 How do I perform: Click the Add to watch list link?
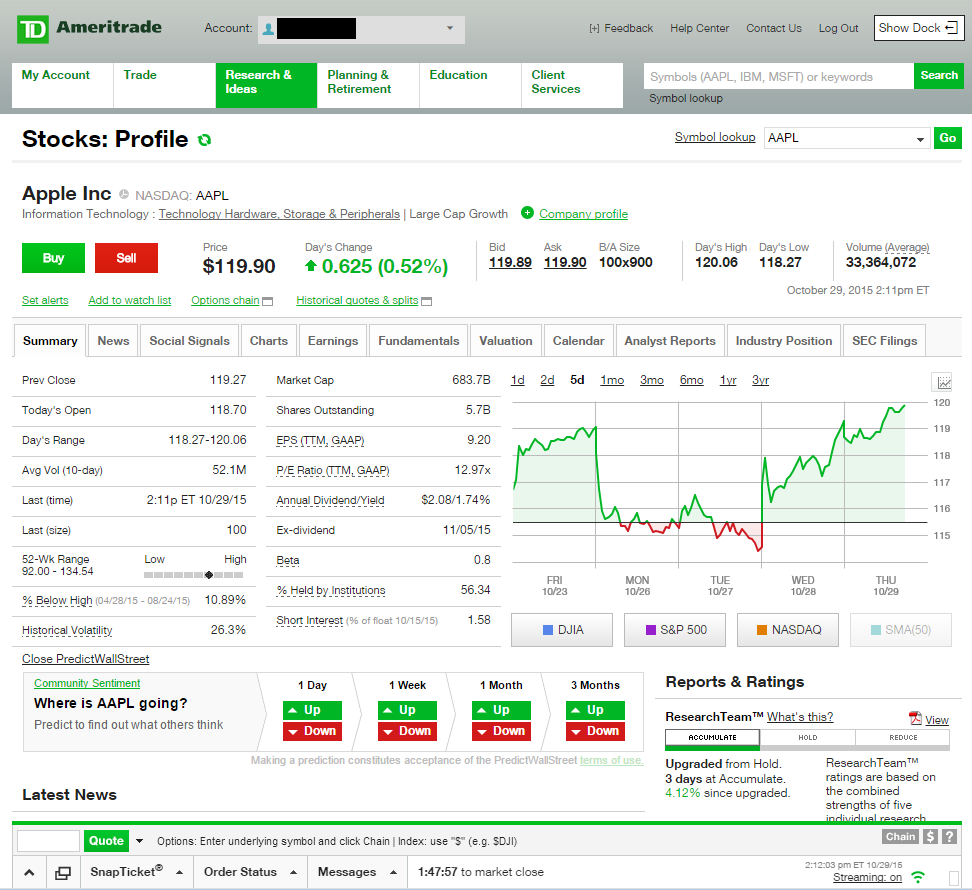(x=129, y=300)
